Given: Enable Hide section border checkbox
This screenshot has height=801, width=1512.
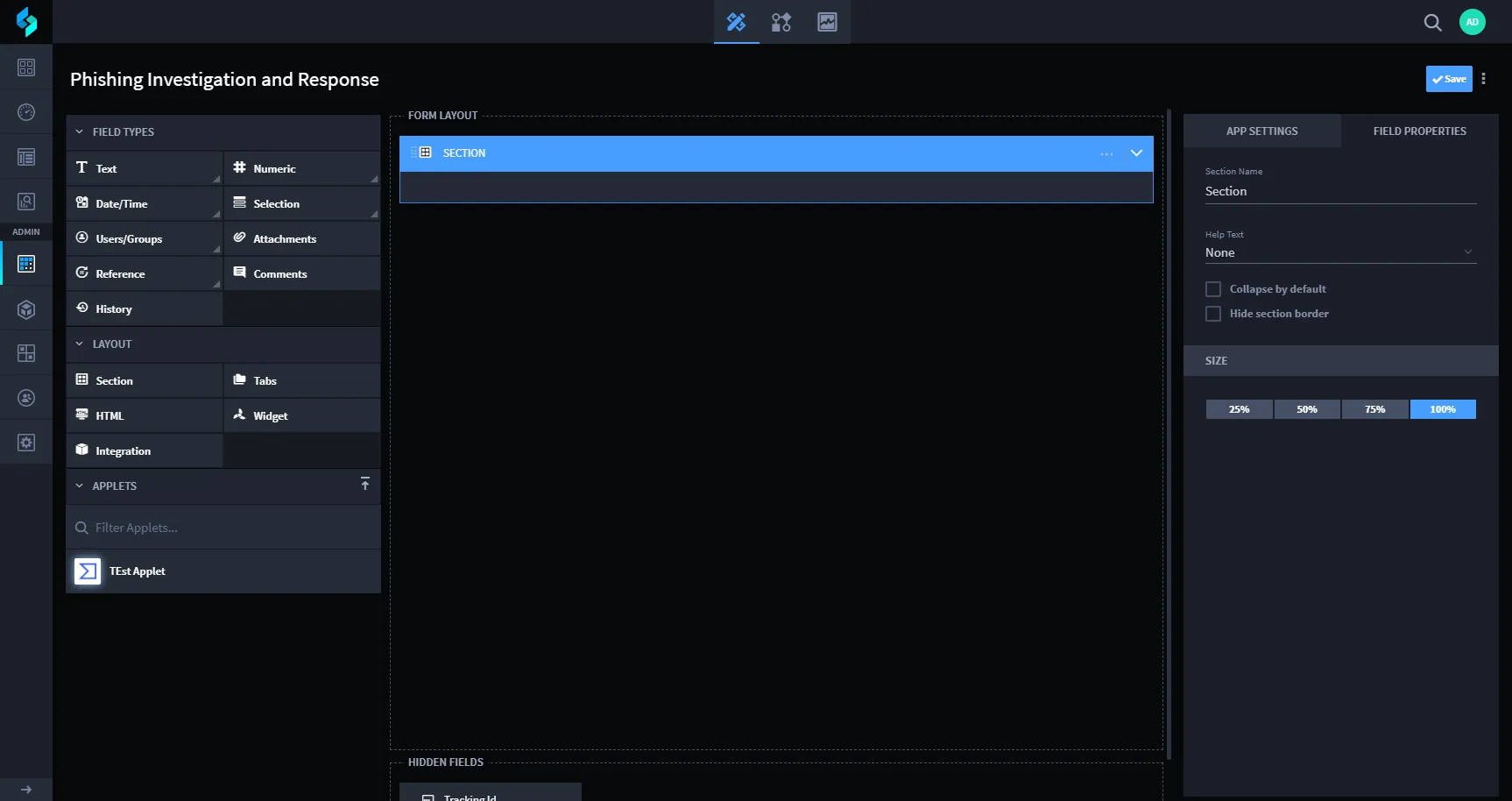Looking at the screenshot, I should point(1213,314).
